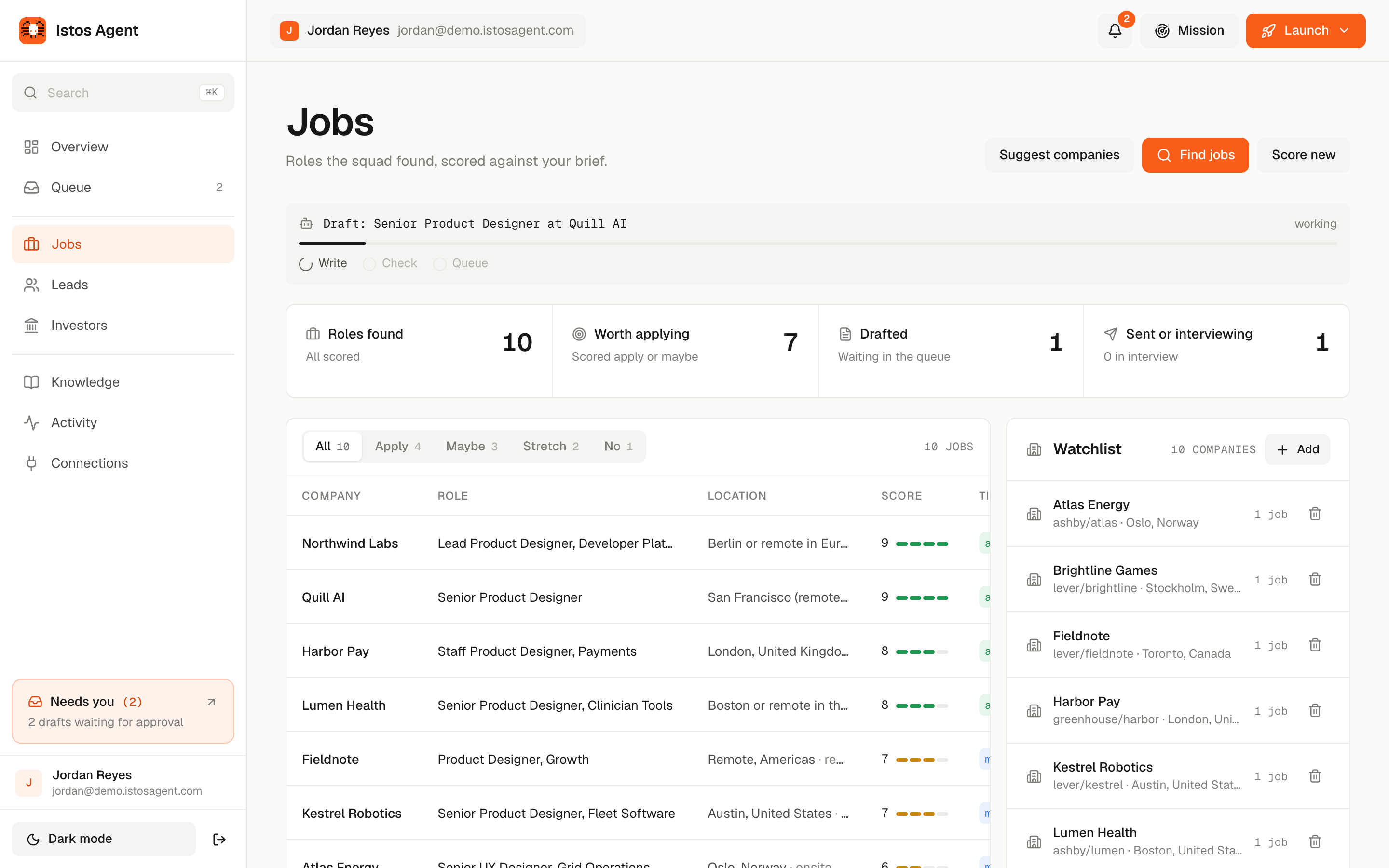Viewport: 1389px width, 868px height.
Task: Delete Atlas Energy from watchlist
Action: [x=1315, y=514]
